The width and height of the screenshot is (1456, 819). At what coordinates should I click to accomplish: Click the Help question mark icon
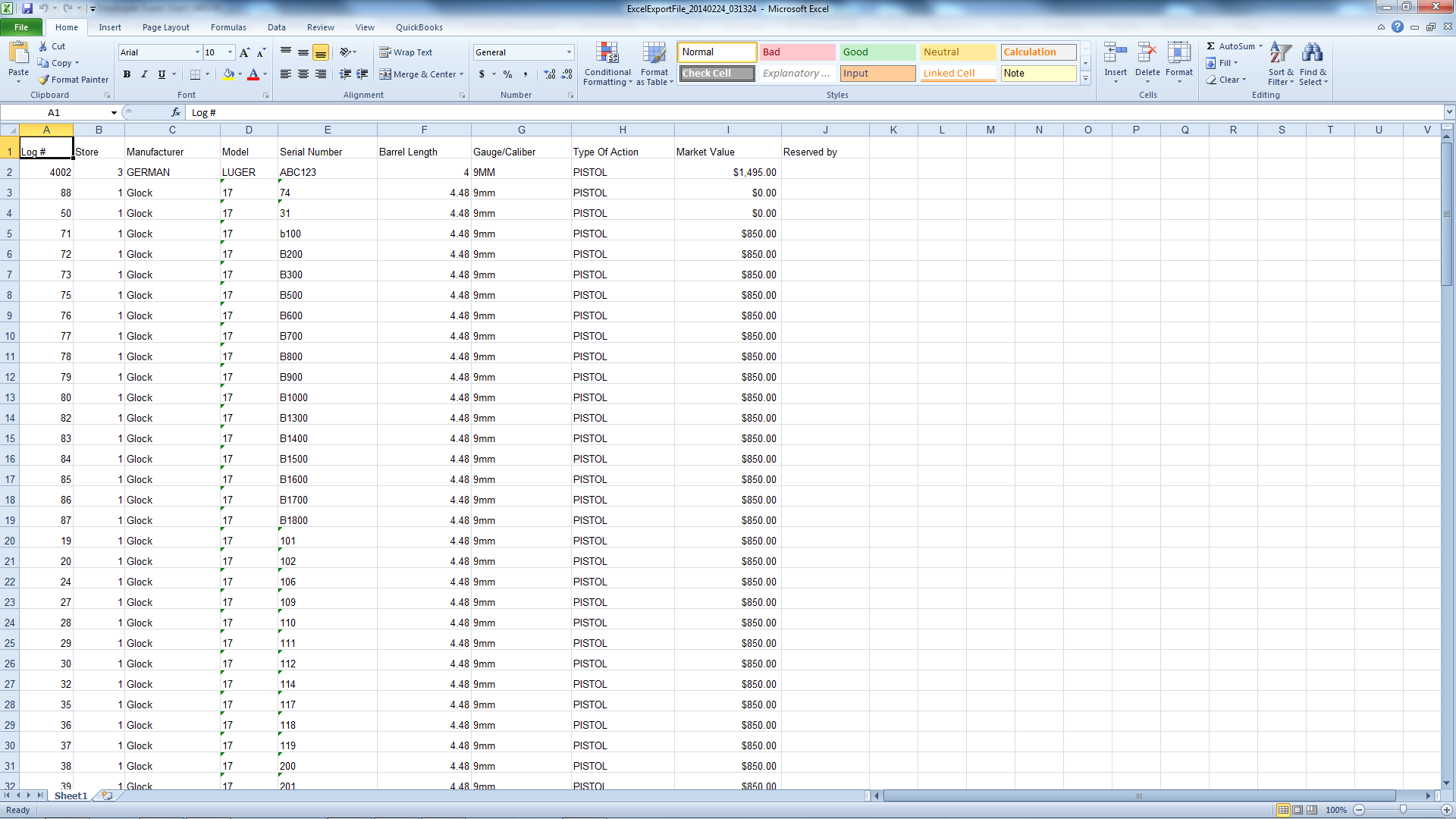coord(1397,27)
